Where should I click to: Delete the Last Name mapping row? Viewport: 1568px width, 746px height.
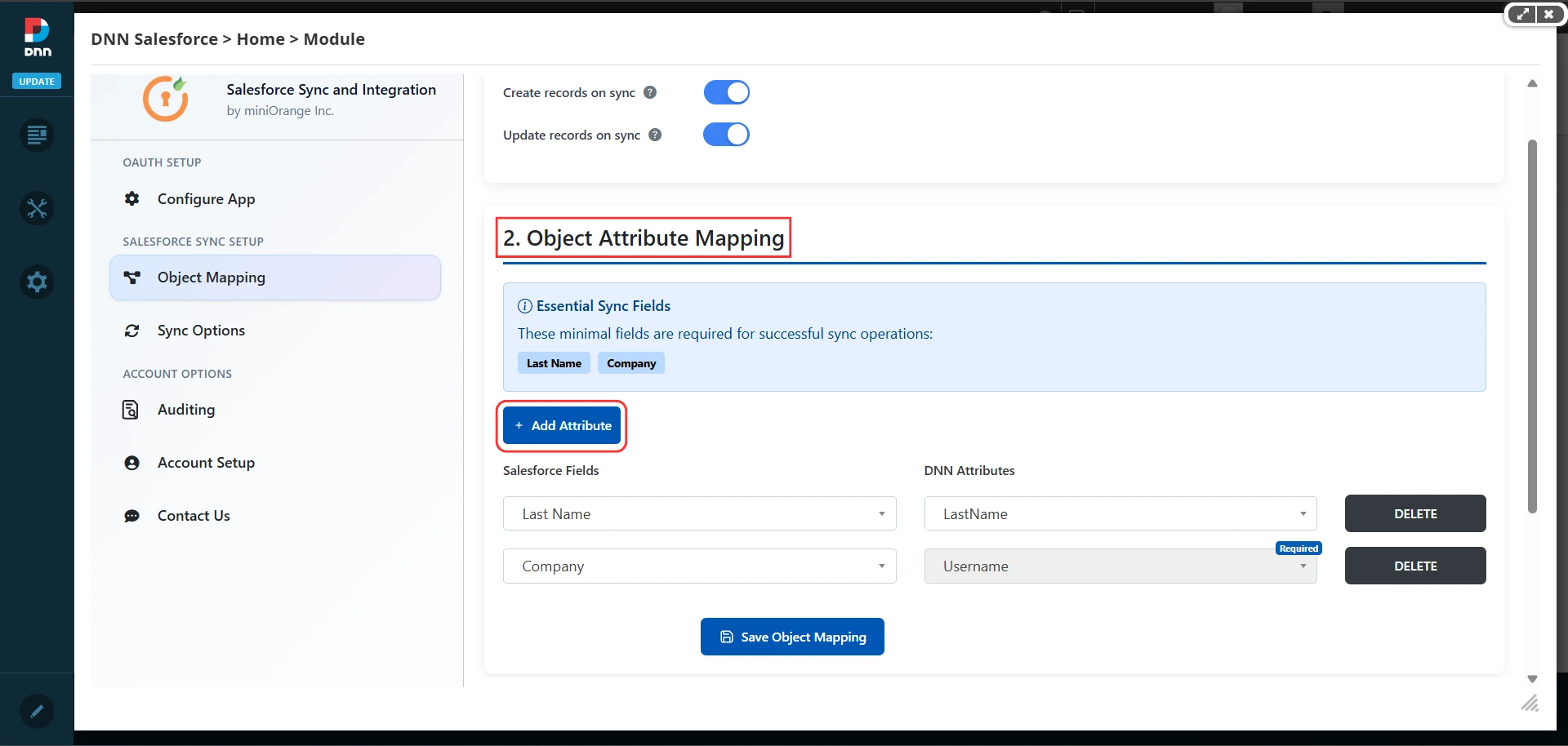pos(1415,513)
